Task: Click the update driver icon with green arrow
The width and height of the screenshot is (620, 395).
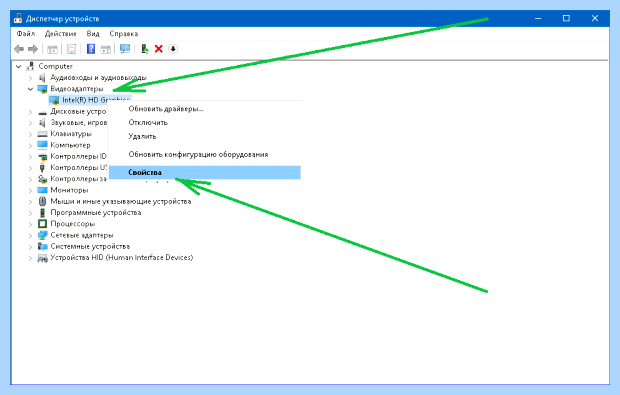Action: 145,49
